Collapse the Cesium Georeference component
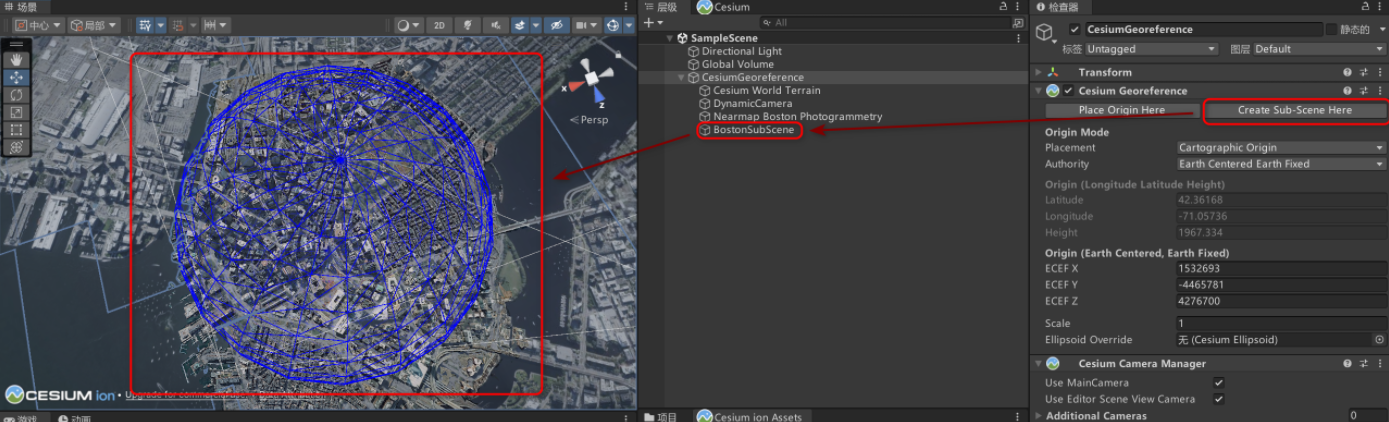This screenshot has height=422, width=1389. click(1039, 91)
